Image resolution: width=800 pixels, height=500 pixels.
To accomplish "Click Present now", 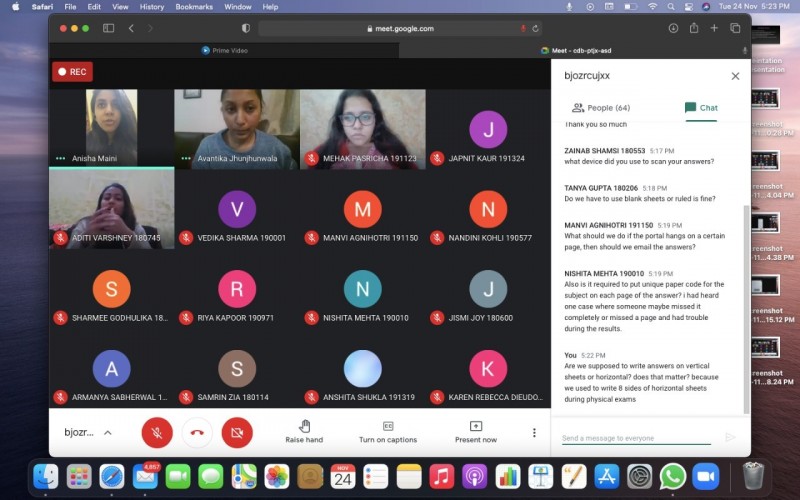I will click(476, 432).
